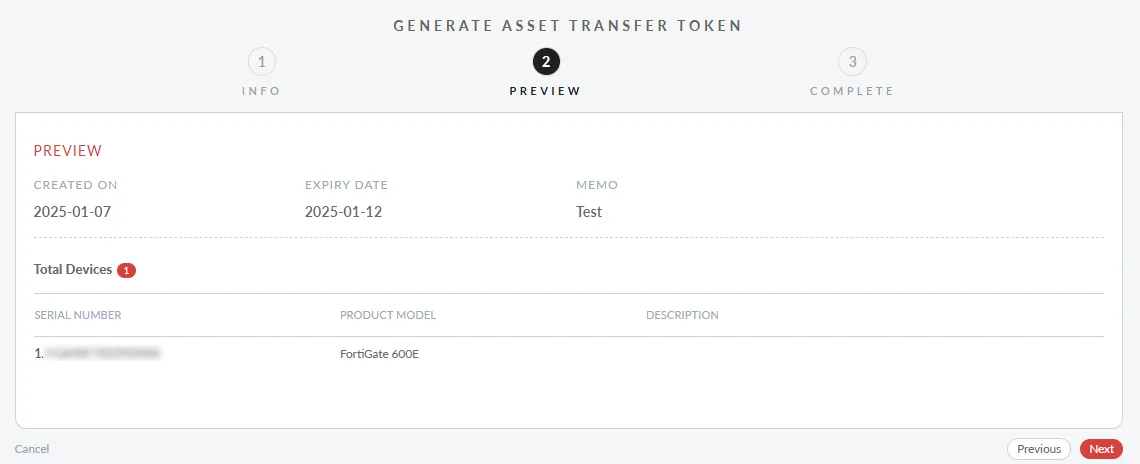Click the expiry date 2025-01-12

click(x=343, y=212)
